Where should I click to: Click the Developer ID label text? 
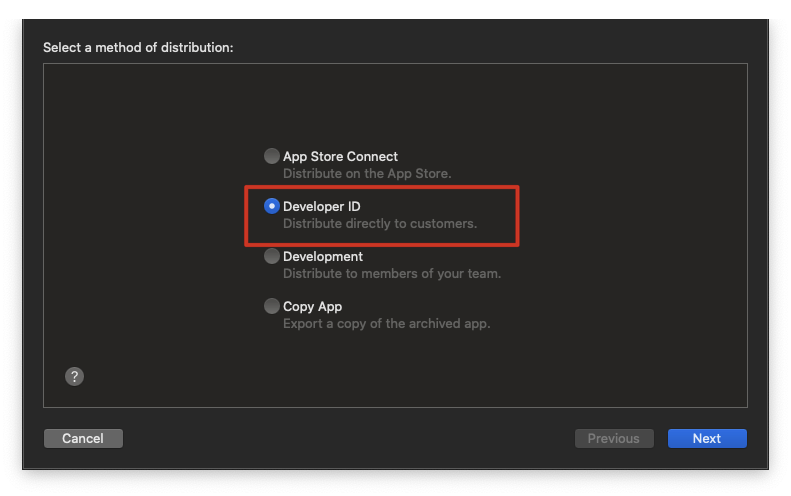click(x=321, y=206)
